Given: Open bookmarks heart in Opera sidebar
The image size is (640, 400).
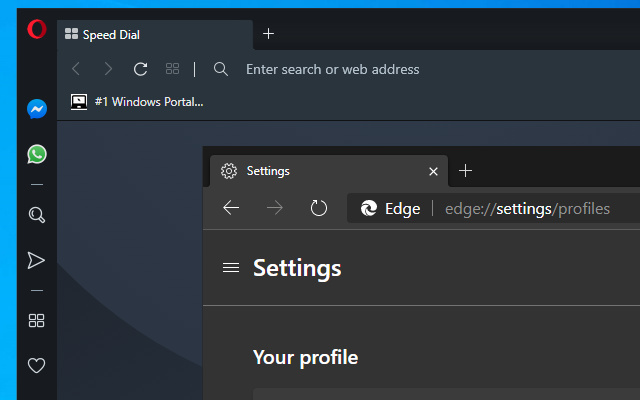Looking at the screenshot, I should click(x=36, y=365).
